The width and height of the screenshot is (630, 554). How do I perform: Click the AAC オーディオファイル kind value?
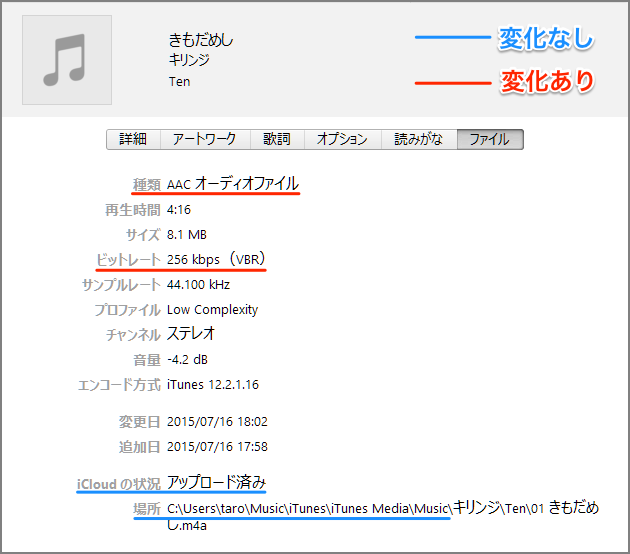(233, 184)
